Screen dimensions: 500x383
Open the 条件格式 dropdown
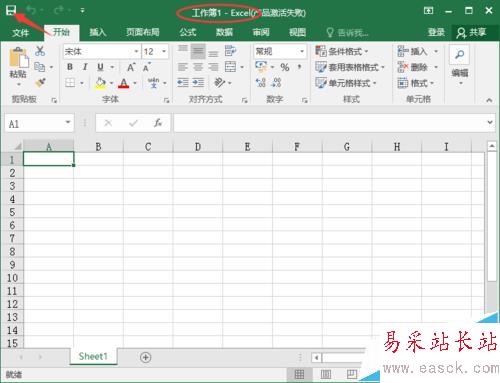point(342,51)
